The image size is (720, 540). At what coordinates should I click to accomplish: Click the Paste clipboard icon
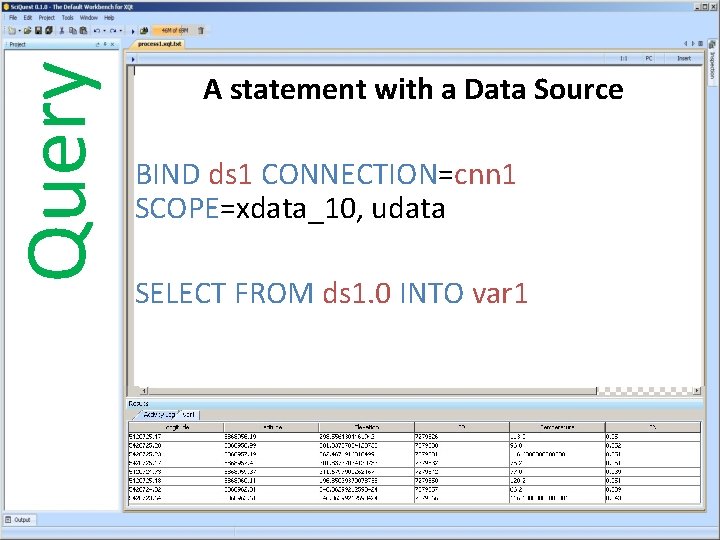pos(83,31)
